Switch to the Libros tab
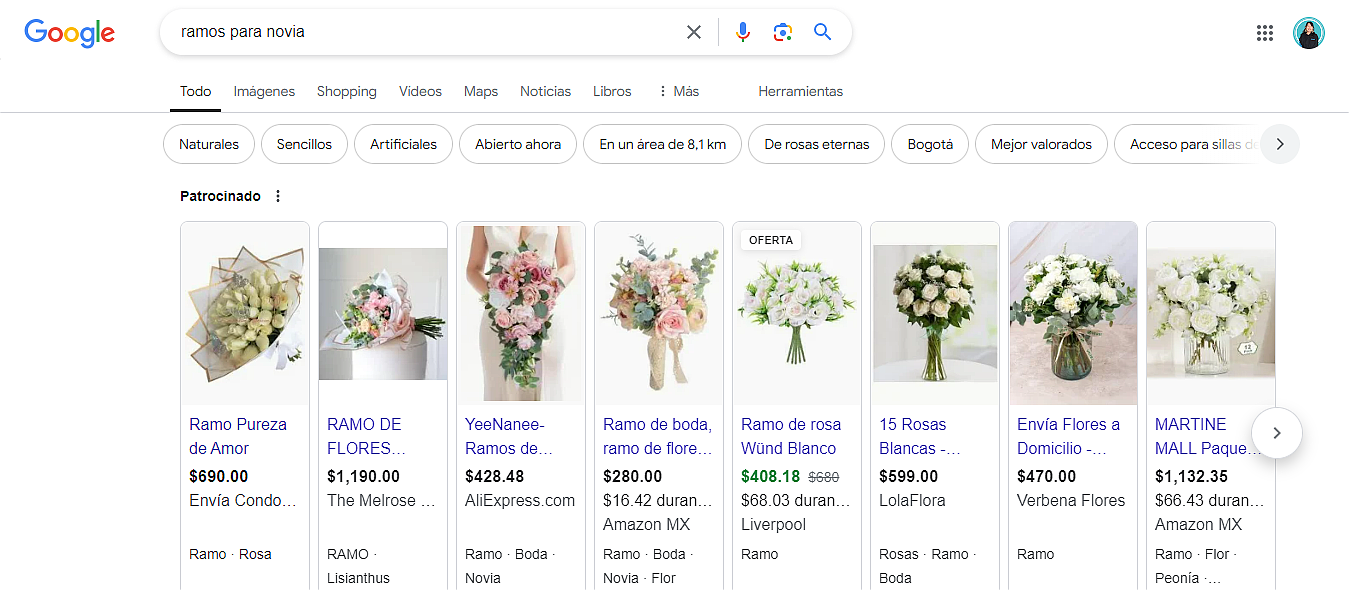Viewport: 1349px width, 590px height. pos(612,91)
